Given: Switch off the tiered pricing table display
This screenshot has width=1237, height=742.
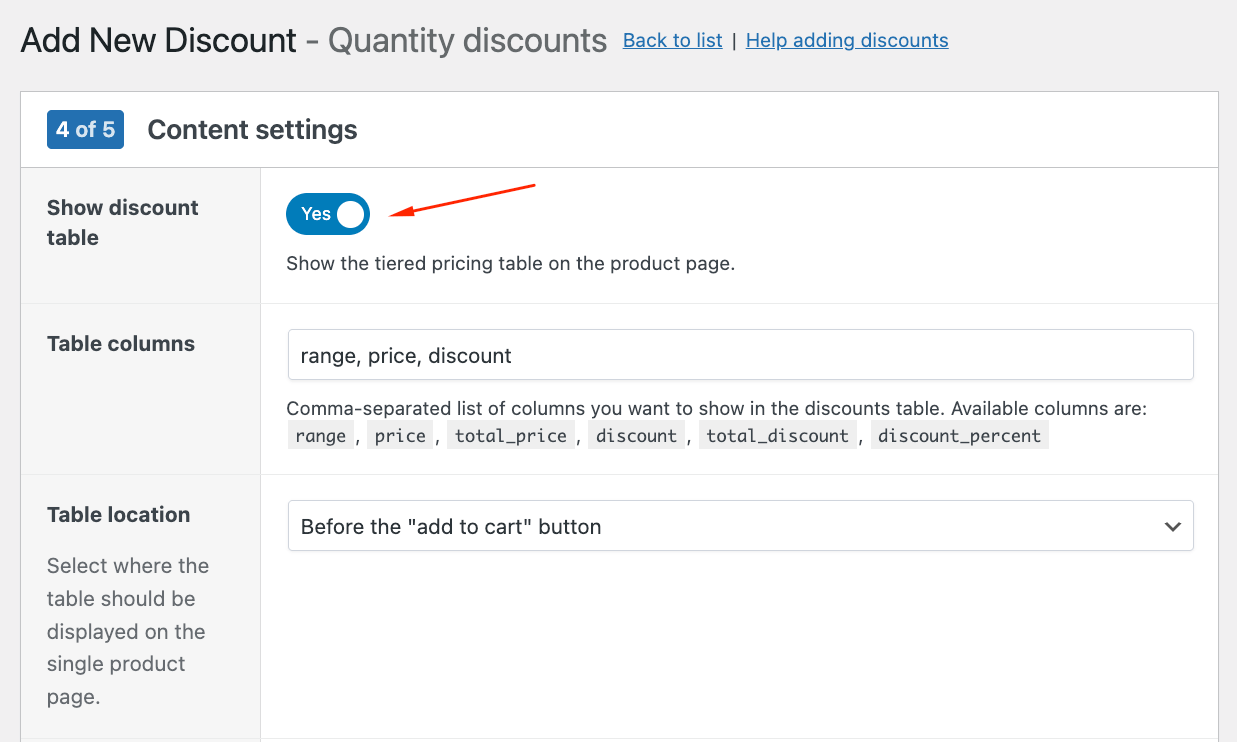Looking at the screenshot, I should pyautogui.click(x=327, y=213).
